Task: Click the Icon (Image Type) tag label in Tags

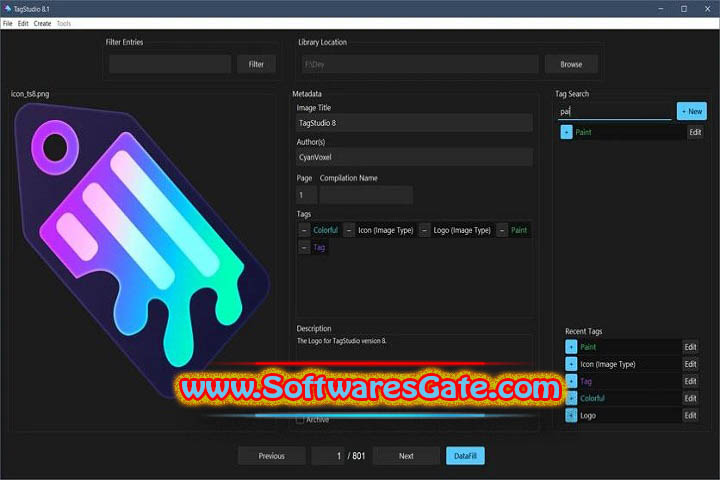Action: (x=386, y=230)
